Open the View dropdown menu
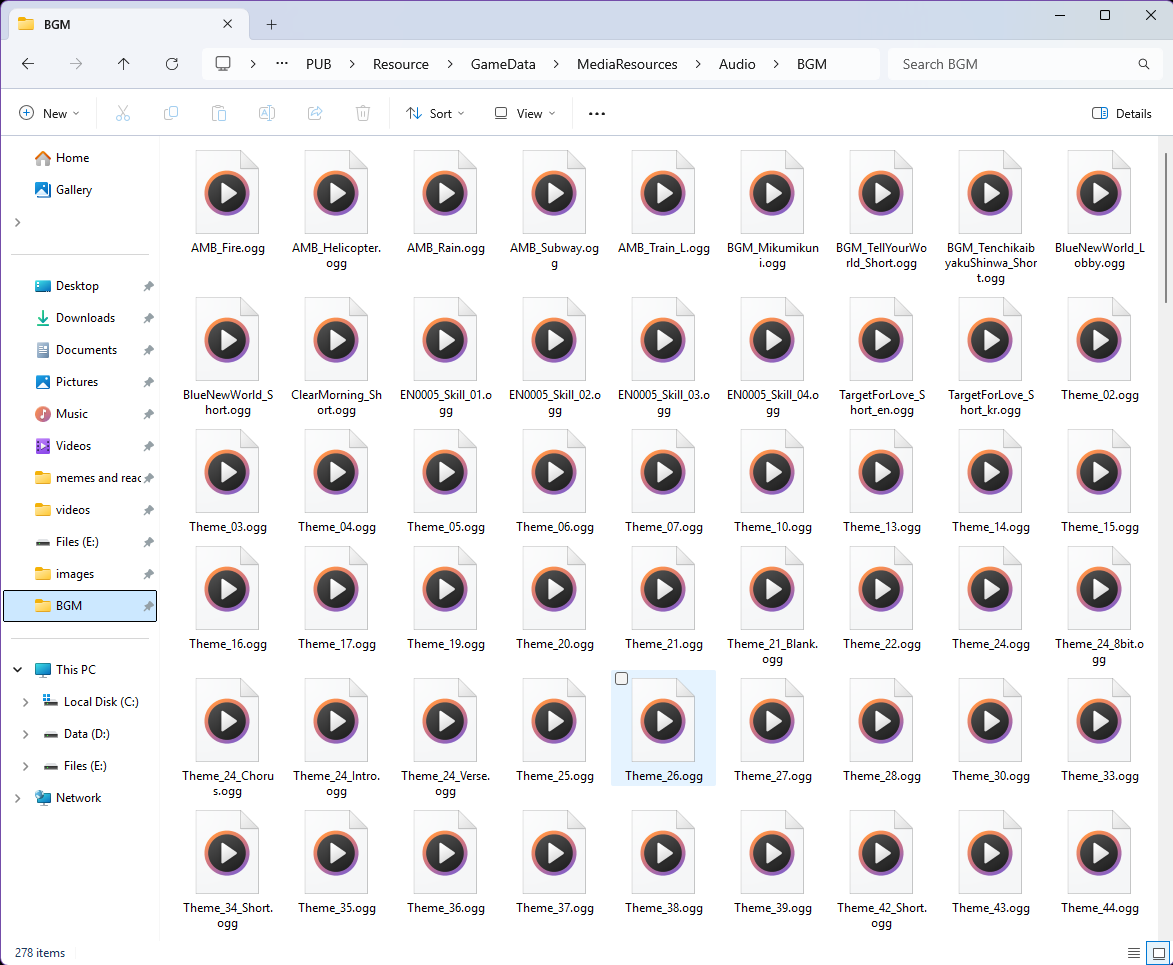Screen dimensions: 1173x965 click(x=524, y=114)
